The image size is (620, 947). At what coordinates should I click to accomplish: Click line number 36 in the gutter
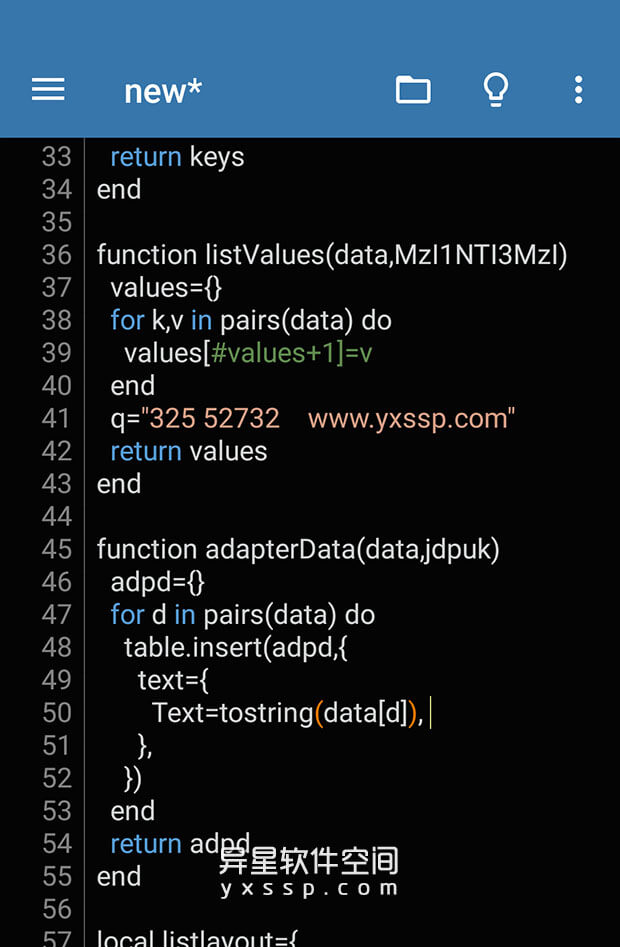[57, 255]
